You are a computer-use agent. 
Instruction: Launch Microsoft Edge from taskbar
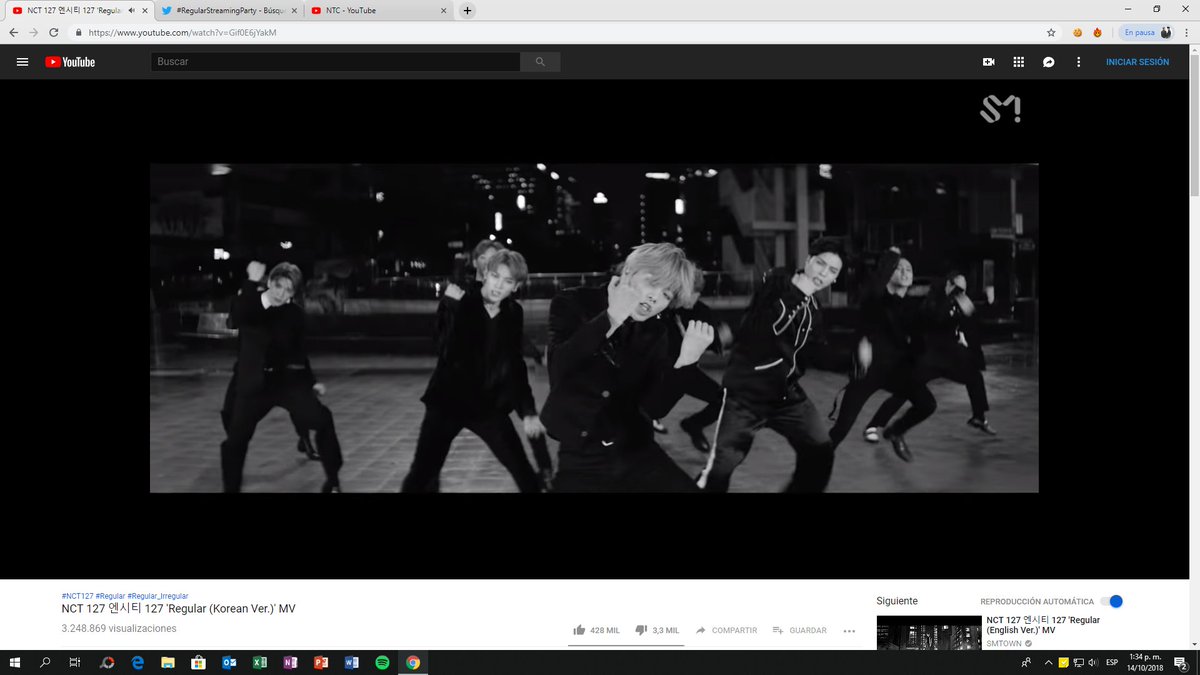(x=138, y=662)
